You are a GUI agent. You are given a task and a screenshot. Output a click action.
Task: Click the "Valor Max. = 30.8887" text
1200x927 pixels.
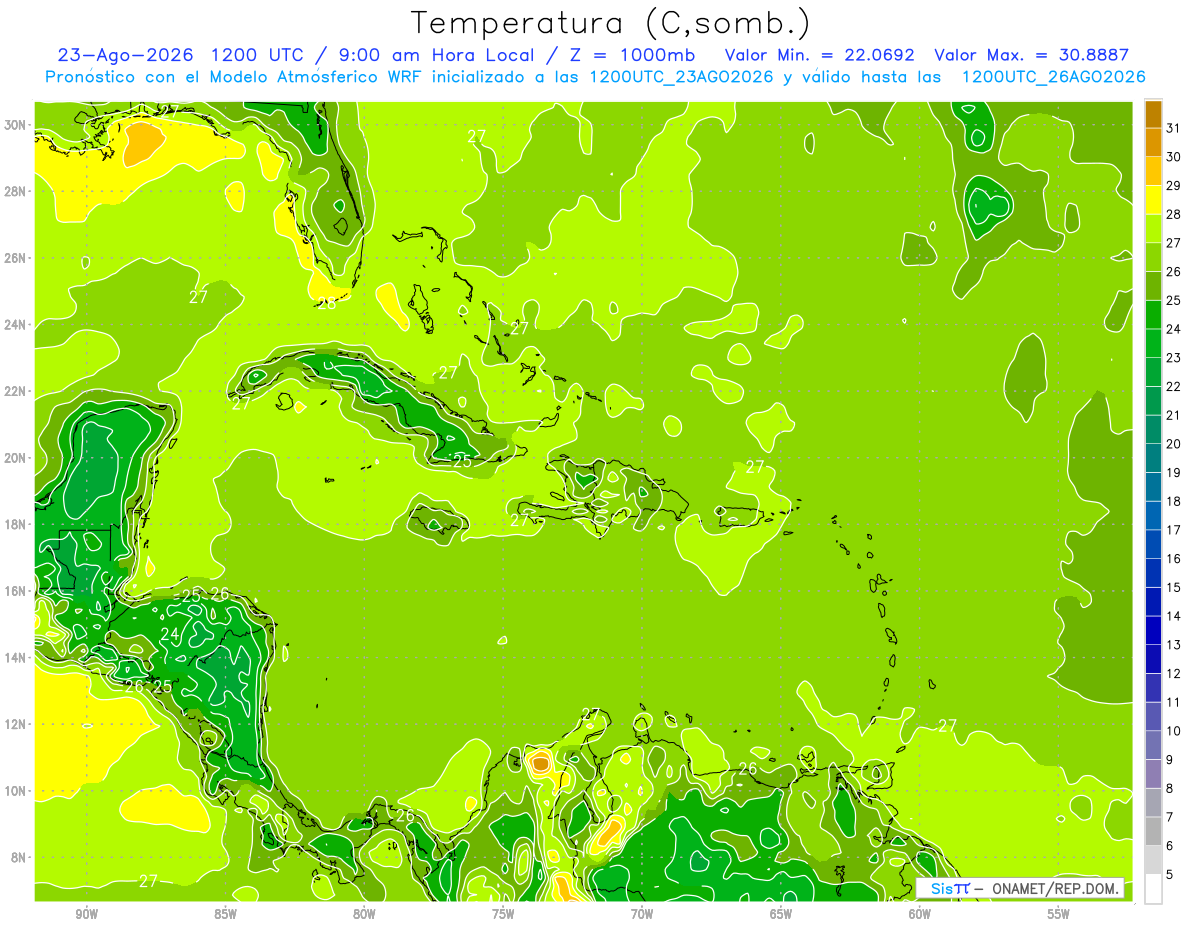pos(1032,55)
